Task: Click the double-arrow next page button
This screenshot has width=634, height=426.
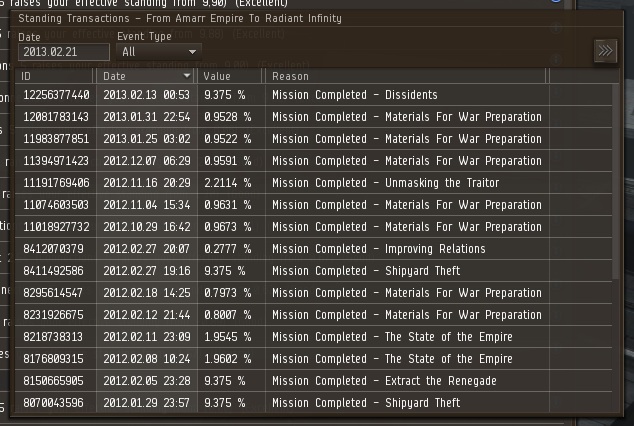Action: [604, 51]
